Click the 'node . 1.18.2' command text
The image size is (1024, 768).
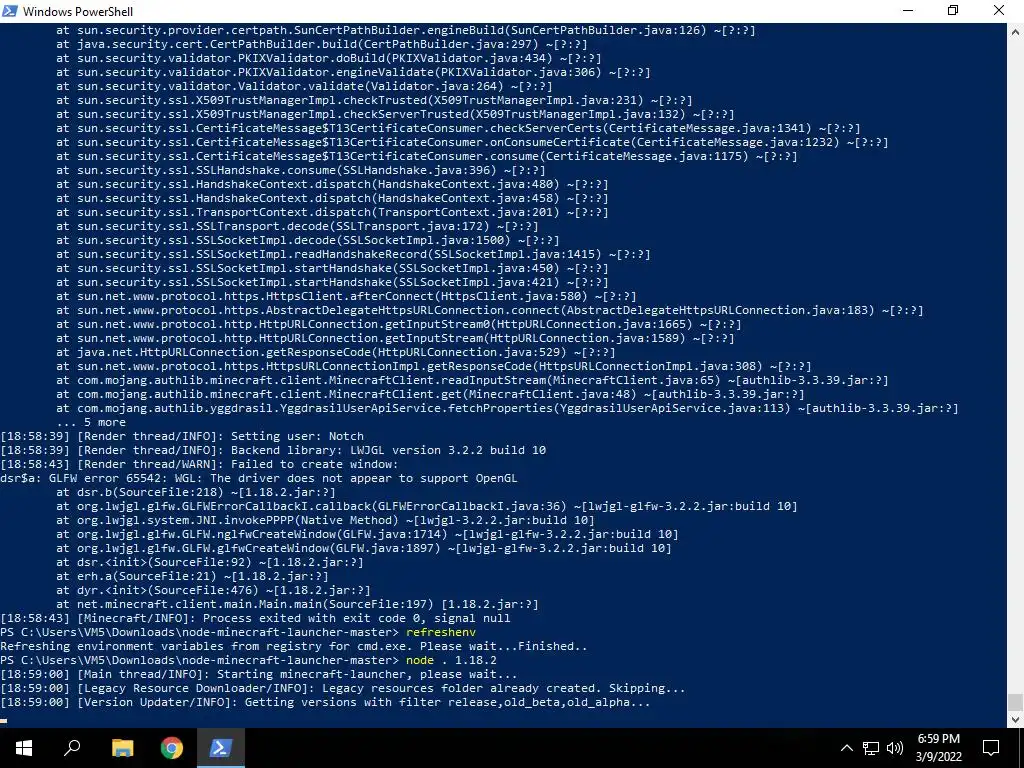(x=451, y=660)
